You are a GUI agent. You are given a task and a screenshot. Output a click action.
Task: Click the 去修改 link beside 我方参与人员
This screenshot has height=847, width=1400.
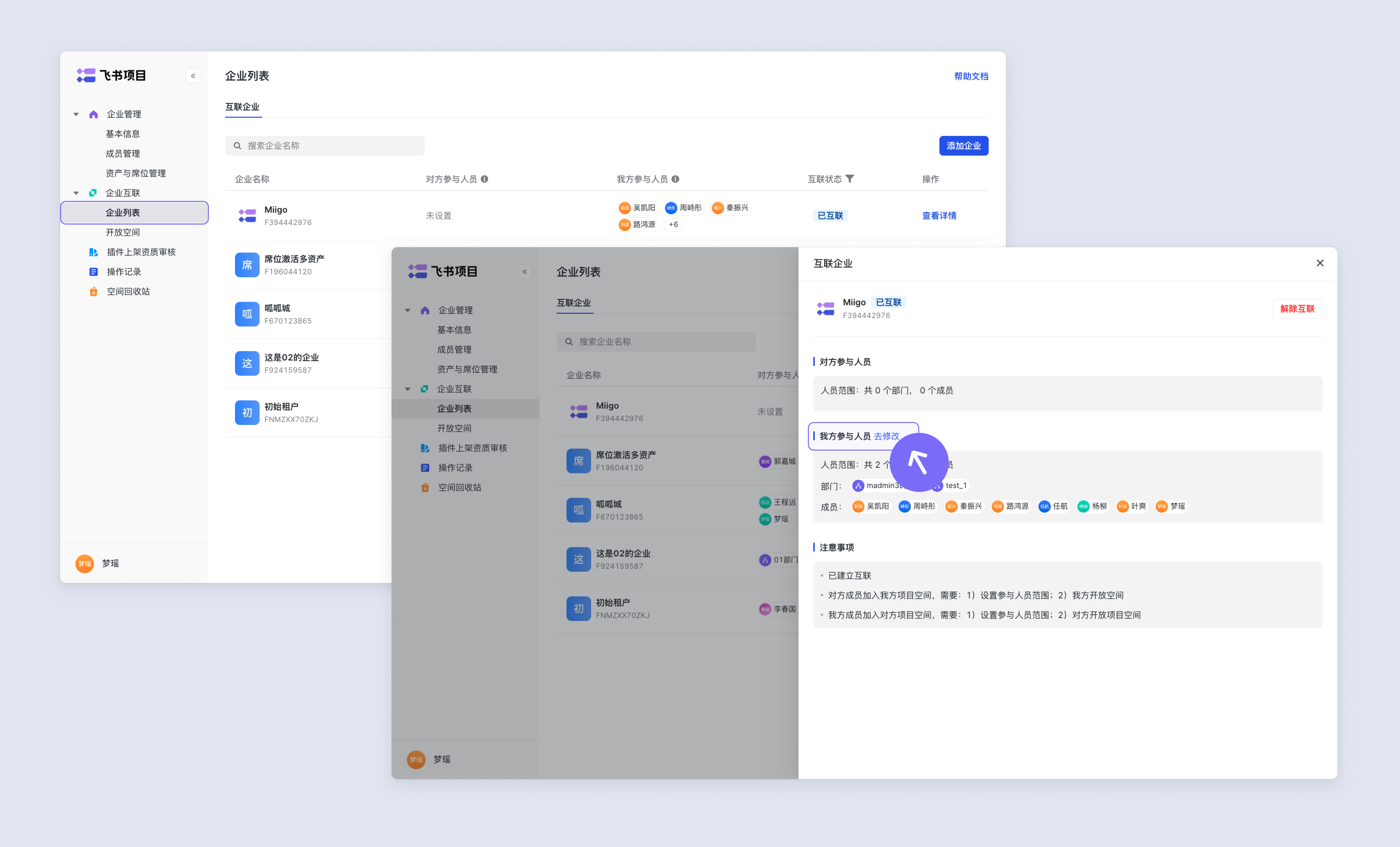(x=886, y=436)
